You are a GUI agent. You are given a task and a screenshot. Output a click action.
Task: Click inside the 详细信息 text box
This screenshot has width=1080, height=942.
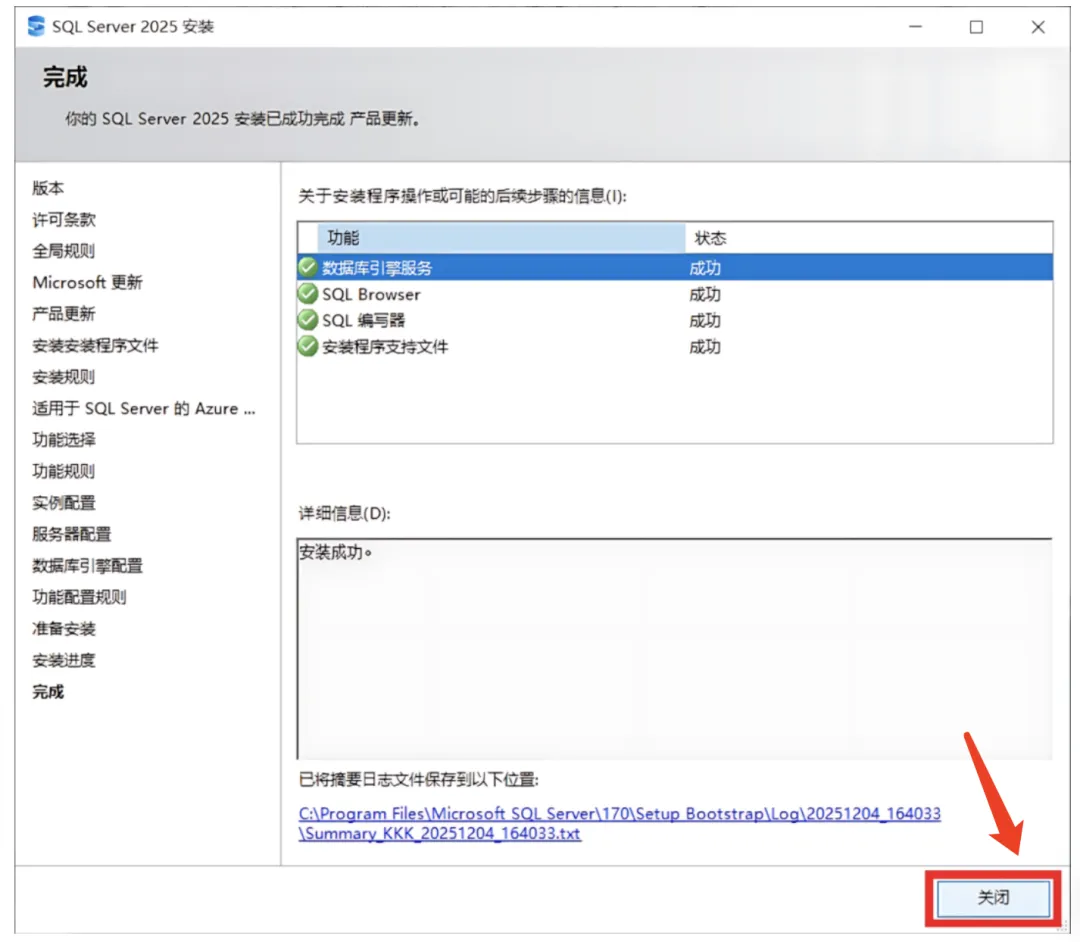[674, 649]
